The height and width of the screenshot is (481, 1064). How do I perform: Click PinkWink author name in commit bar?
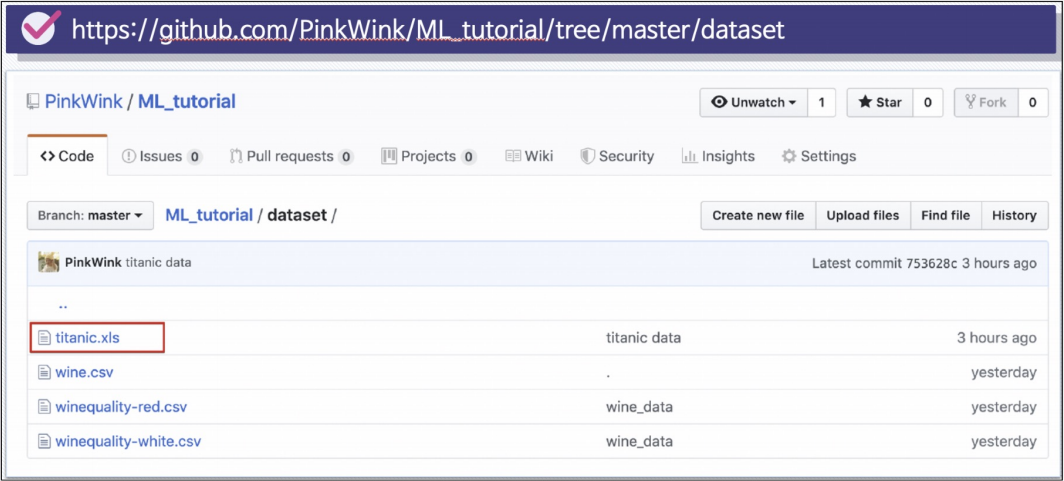93,263
